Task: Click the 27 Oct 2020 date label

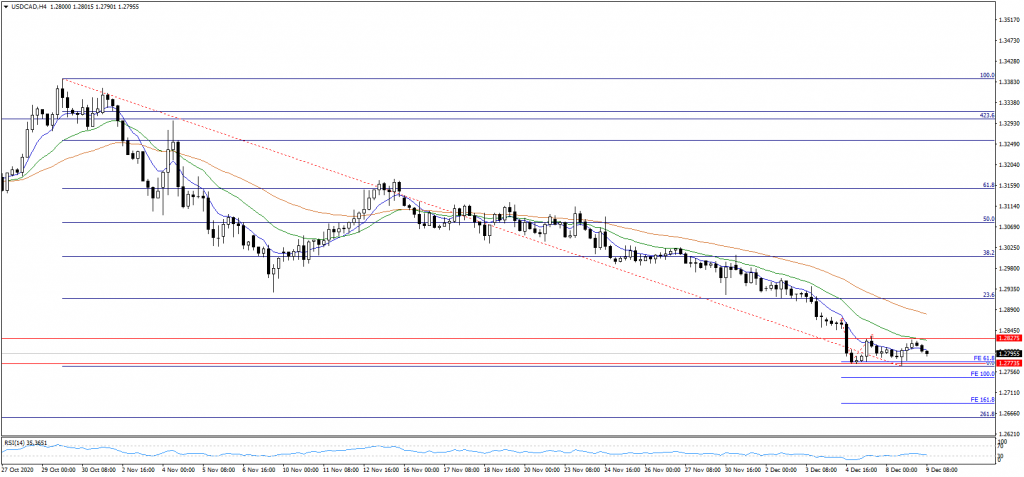Action: (20, 468)
